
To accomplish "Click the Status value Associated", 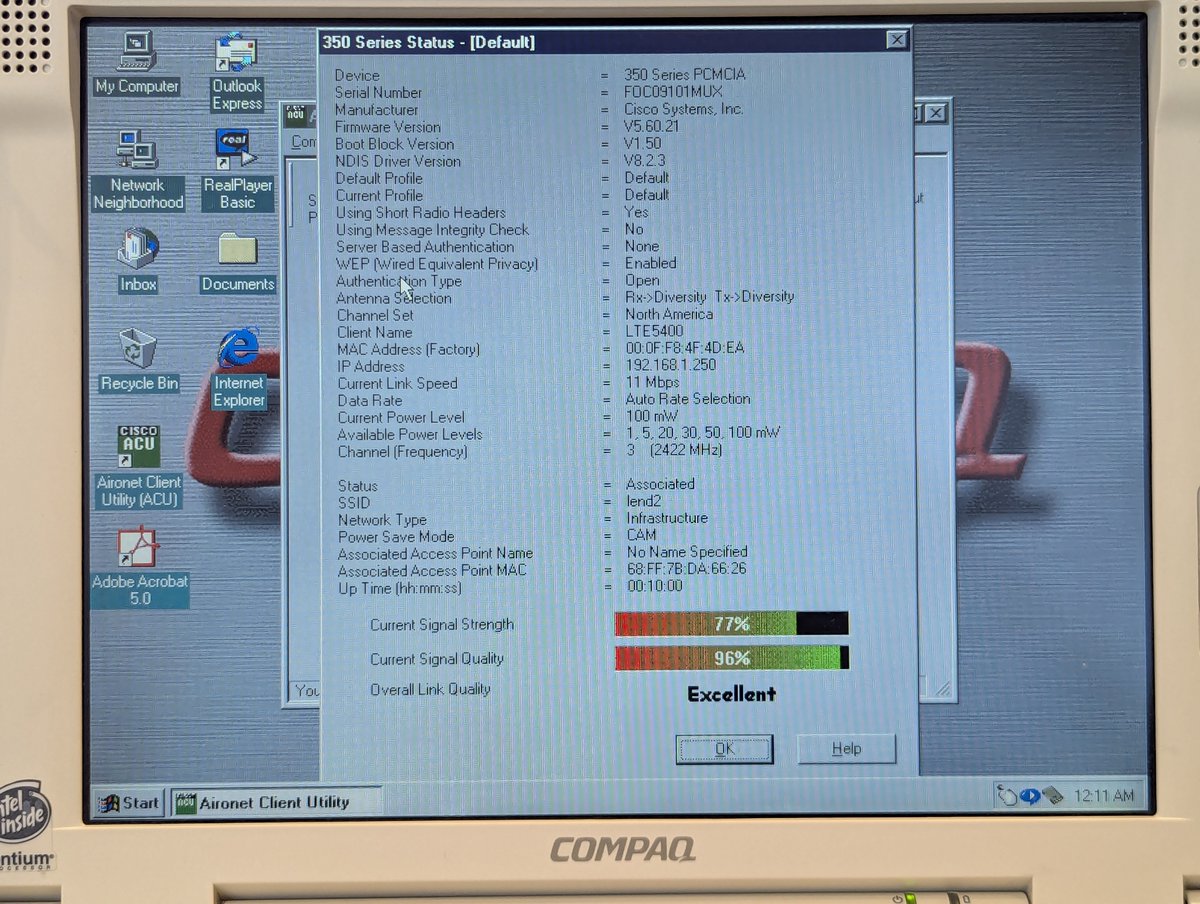I will click(x=660, y=484).
